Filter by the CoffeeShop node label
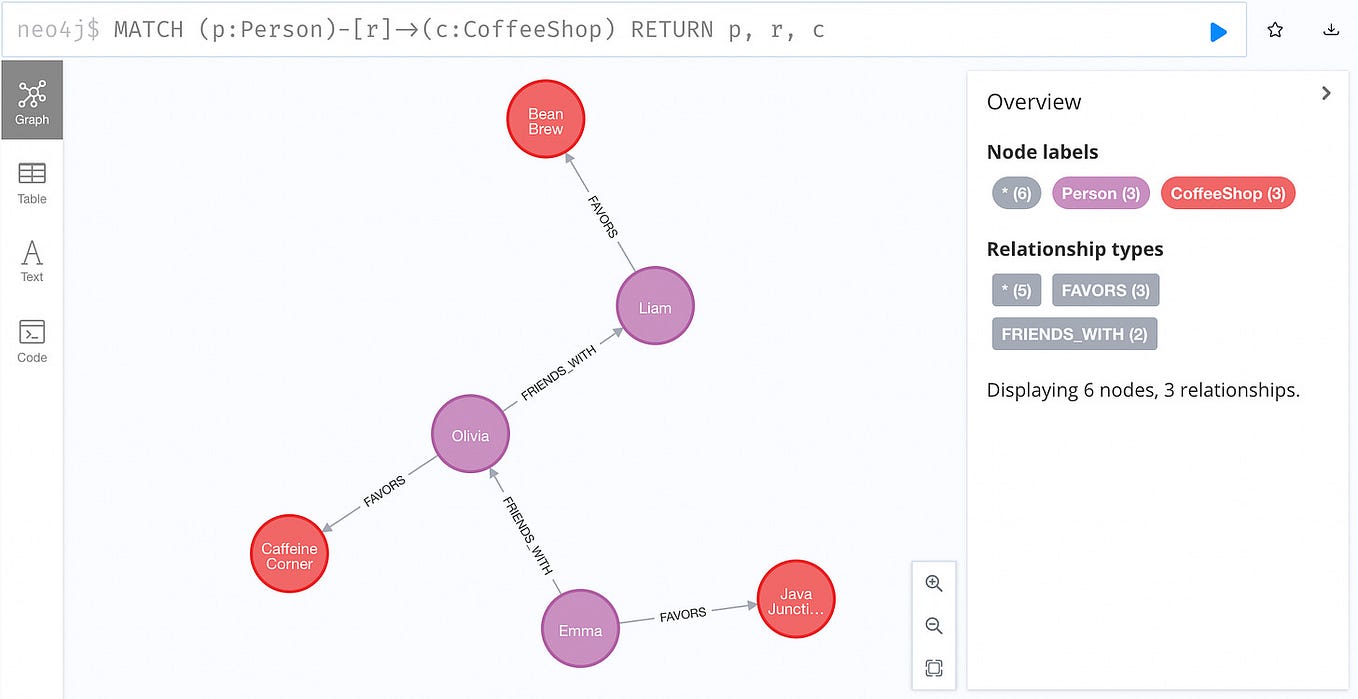 coord(1228,193)
